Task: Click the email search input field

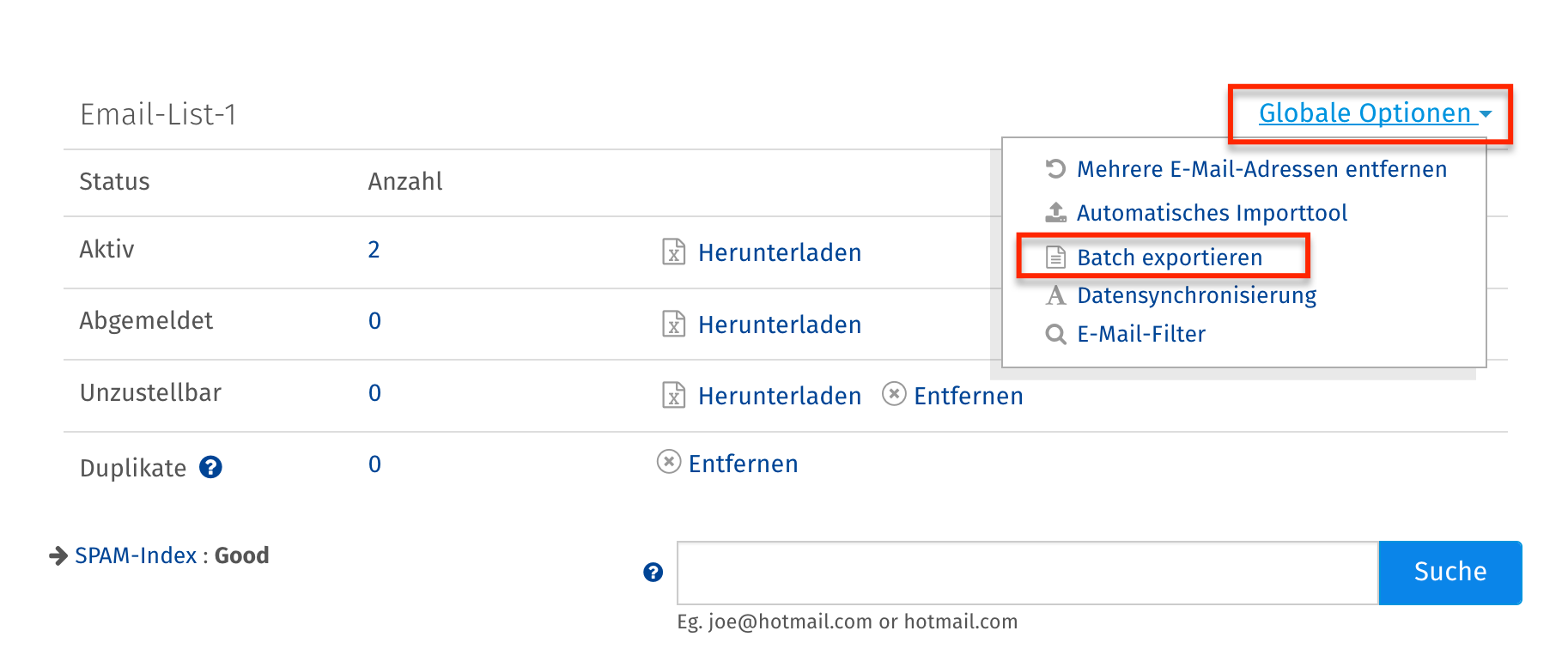Action: (1027, 573)
